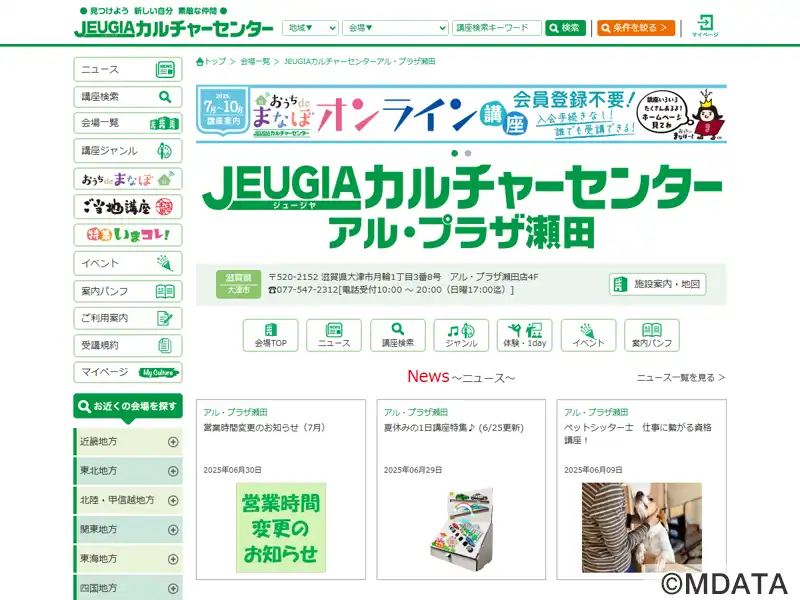Open 受講規約 in the left sidebar
This screenshot has width=800, height=600.
(128, 345)
